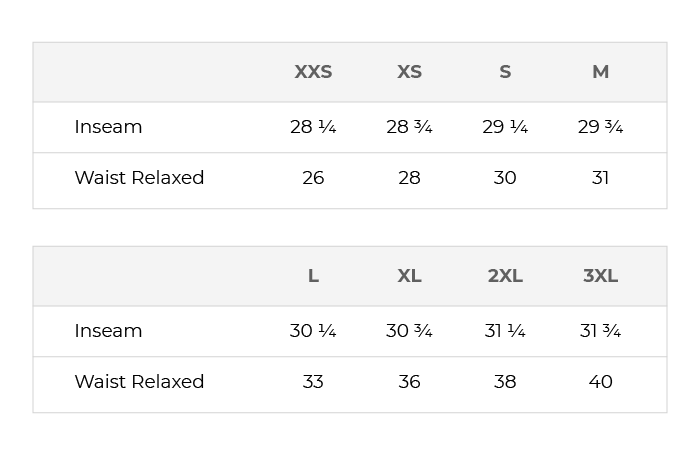This screenshot has width=700, height=455.
Task: Click Waist Relaxed label in the XXS–M table
Action: pyautogui.click(x=139, y=178)
